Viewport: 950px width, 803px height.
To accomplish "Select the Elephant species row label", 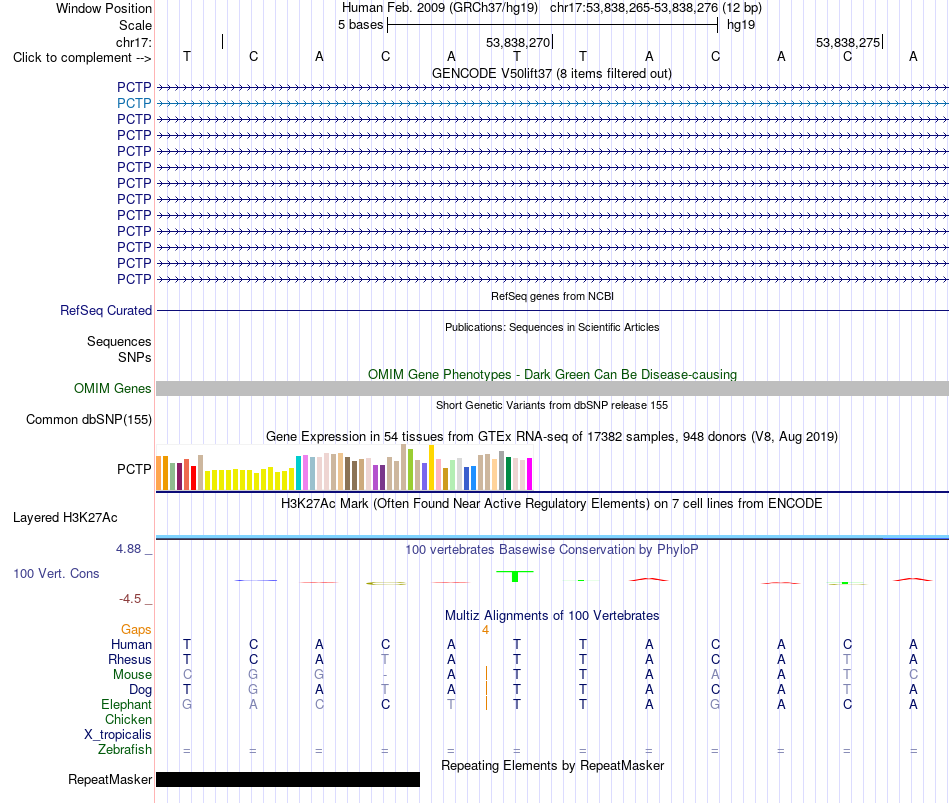I will (126, 704).
